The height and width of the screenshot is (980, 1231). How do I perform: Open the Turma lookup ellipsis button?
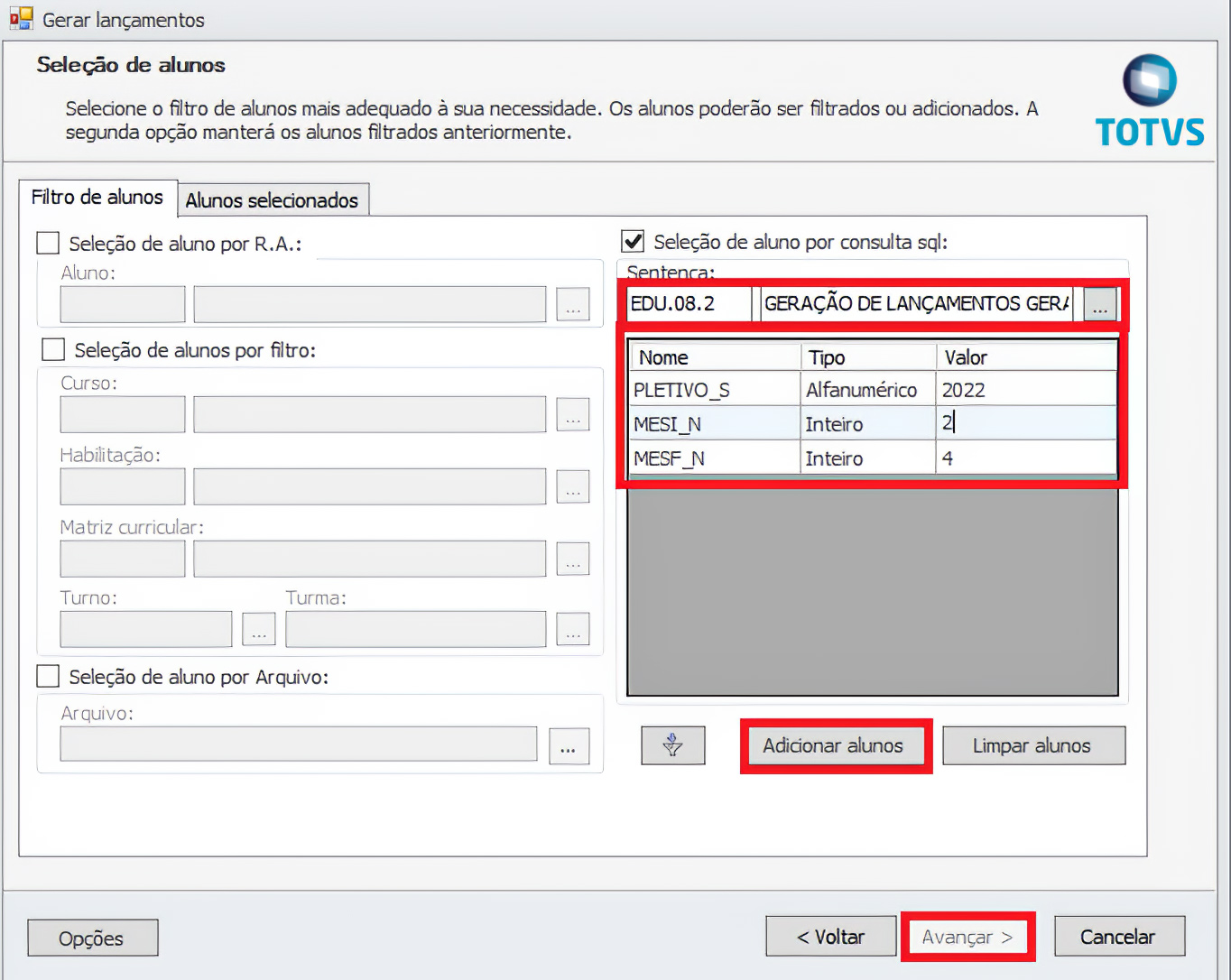[572, 629]
